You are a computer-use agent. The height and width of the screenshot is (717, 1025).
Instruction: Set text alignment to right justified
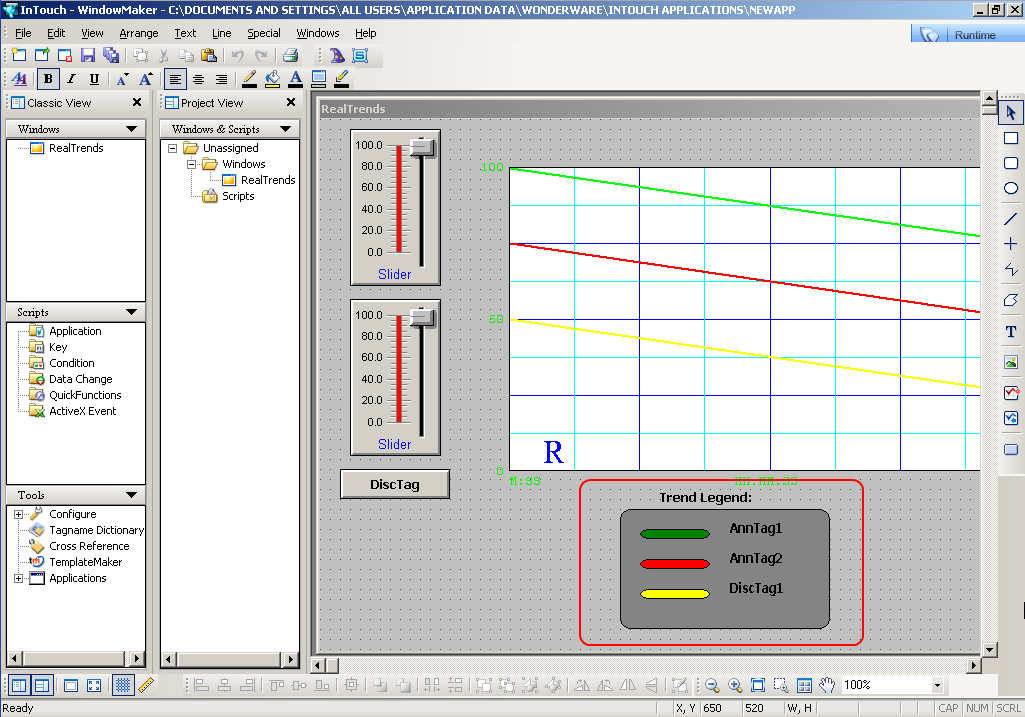point(222,79)
